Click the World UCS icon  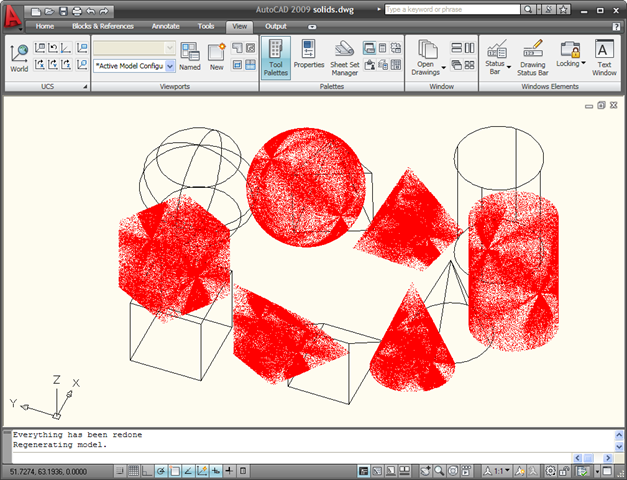[x=19, y=57]
